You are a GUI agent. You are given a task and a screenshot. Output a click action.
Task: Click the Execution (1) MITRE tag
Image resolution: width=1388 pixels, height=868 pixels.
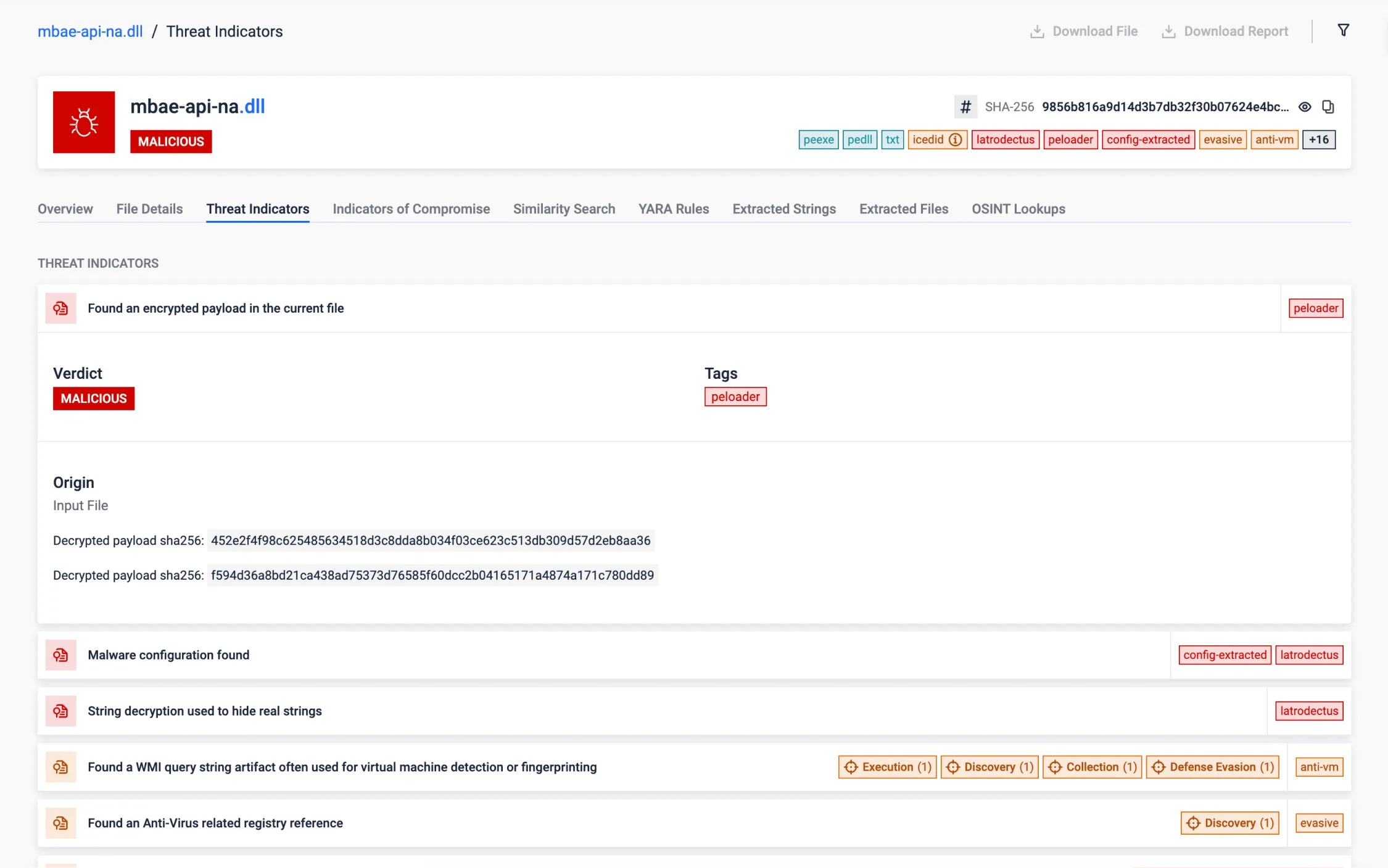point(887,767)
